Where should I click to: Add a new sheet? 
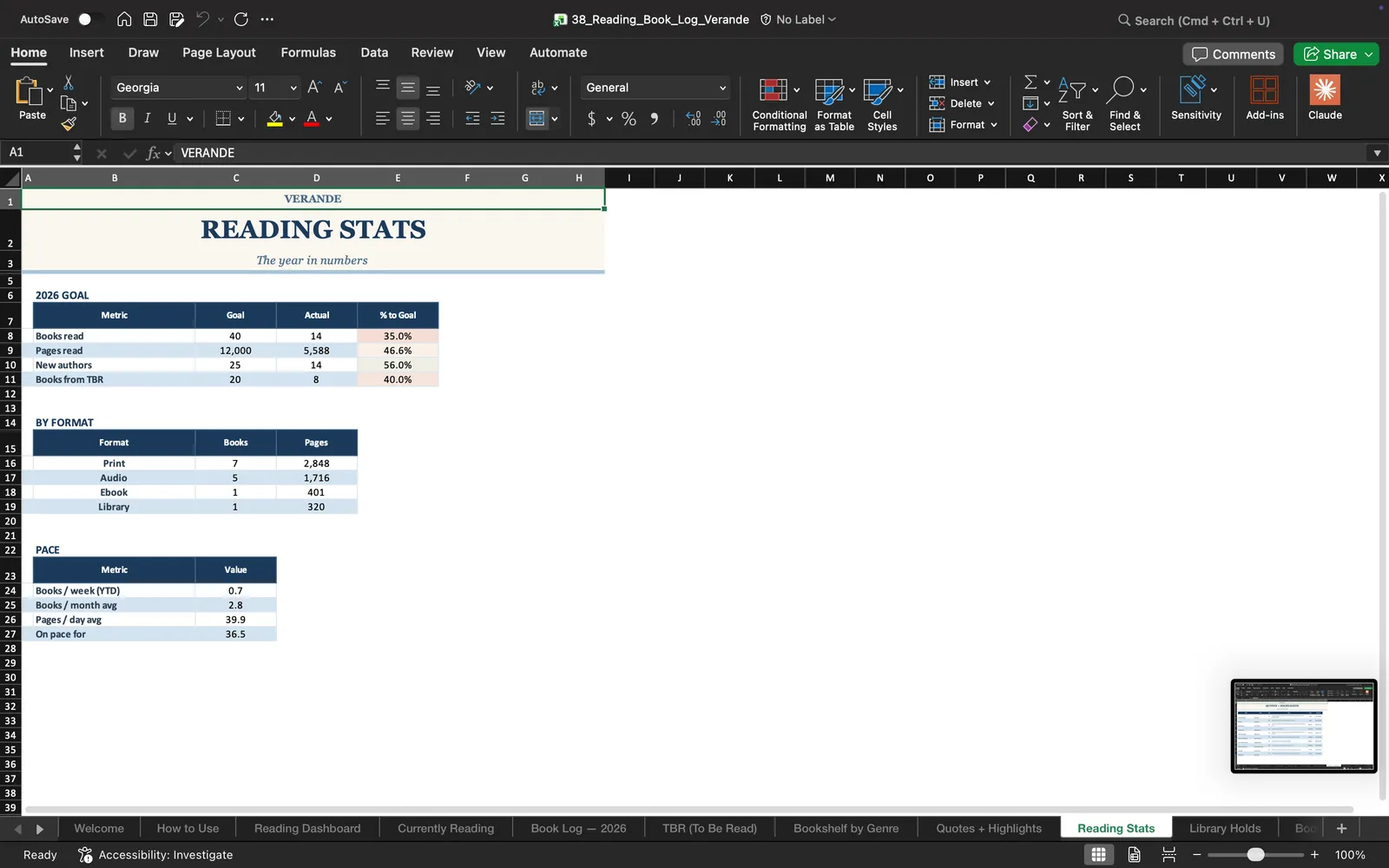coord(1341,828)
